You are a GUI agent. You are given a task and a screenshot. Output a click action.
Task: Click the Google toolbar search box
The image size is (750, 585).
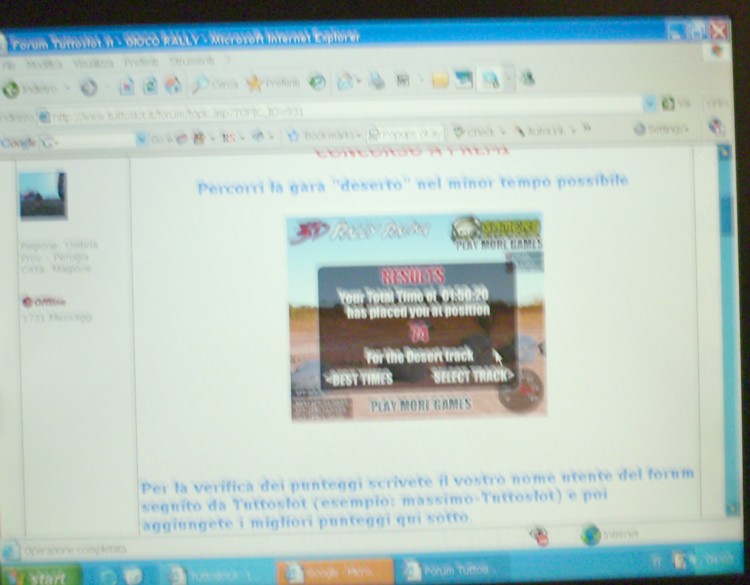coord(95,141)
